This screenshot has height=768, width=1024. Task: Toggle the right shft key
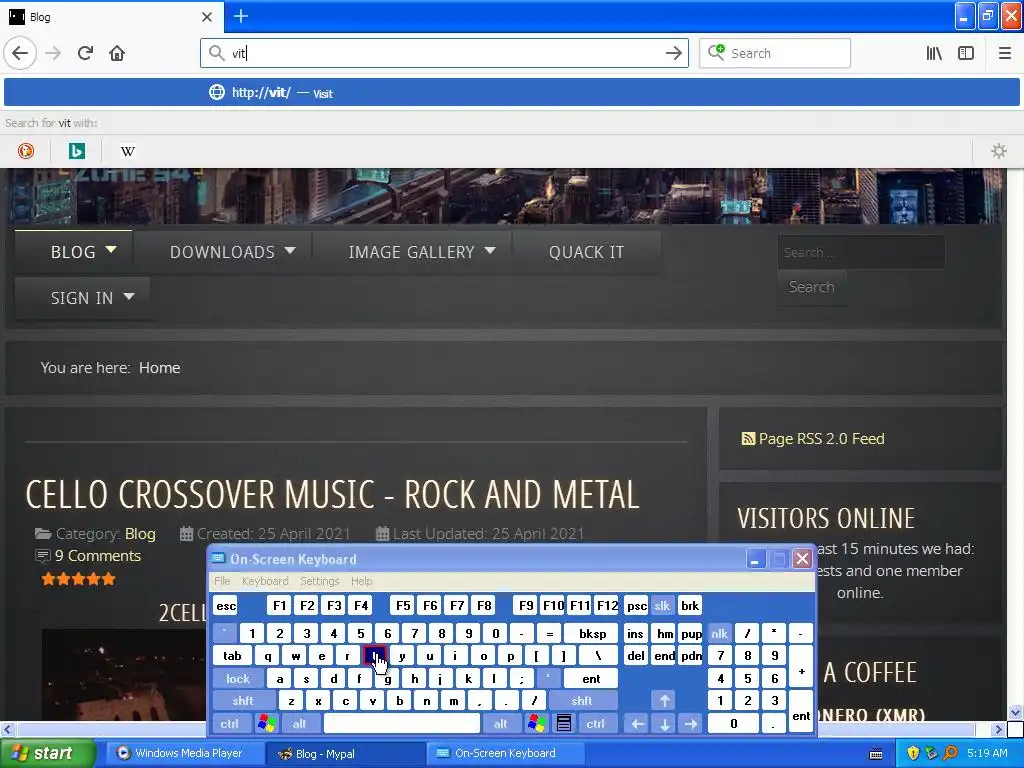tap(582, 701)
